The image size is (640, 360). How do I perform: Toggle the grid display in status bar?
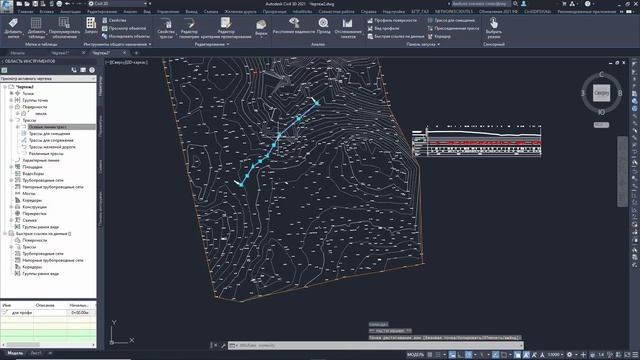tap(429, 355)
